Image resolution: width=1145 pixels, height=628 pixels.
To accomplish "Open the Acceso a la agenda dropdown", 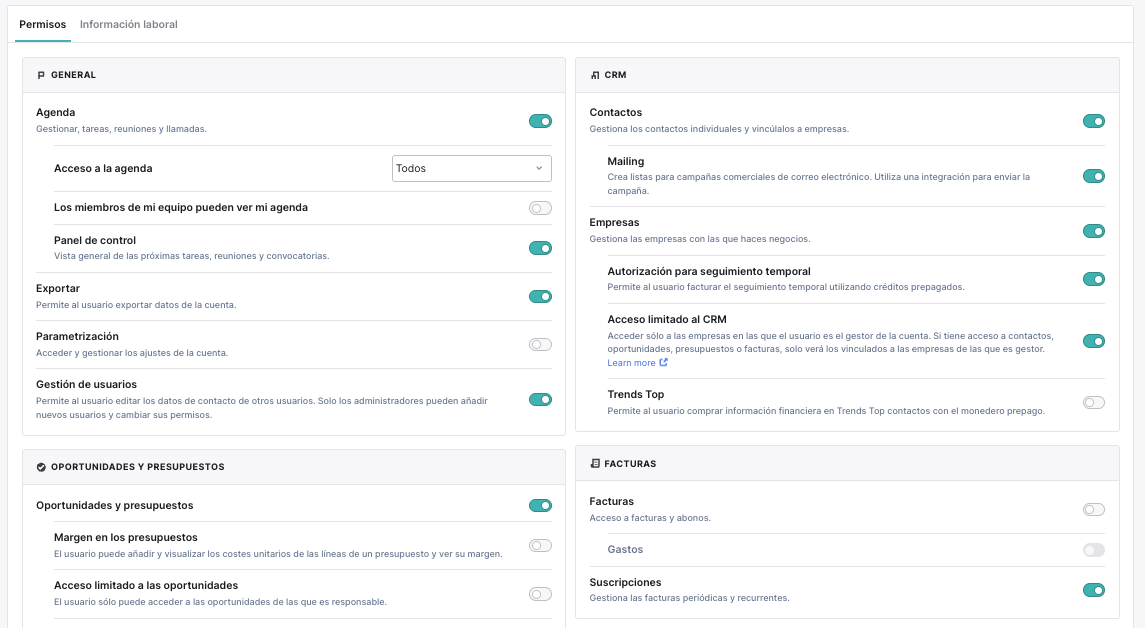I will pos(472,168).
